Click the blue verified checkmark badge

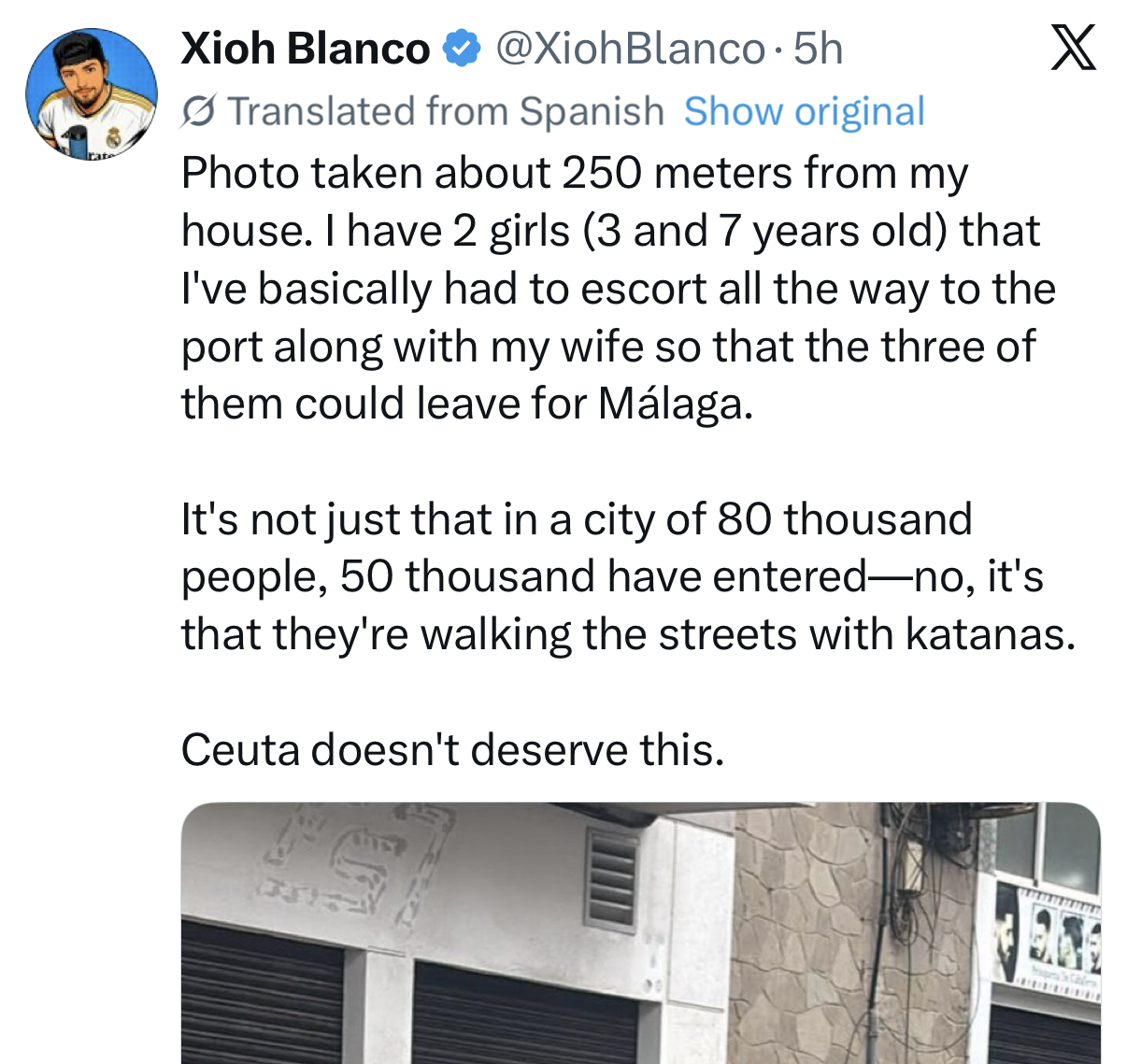461,49
